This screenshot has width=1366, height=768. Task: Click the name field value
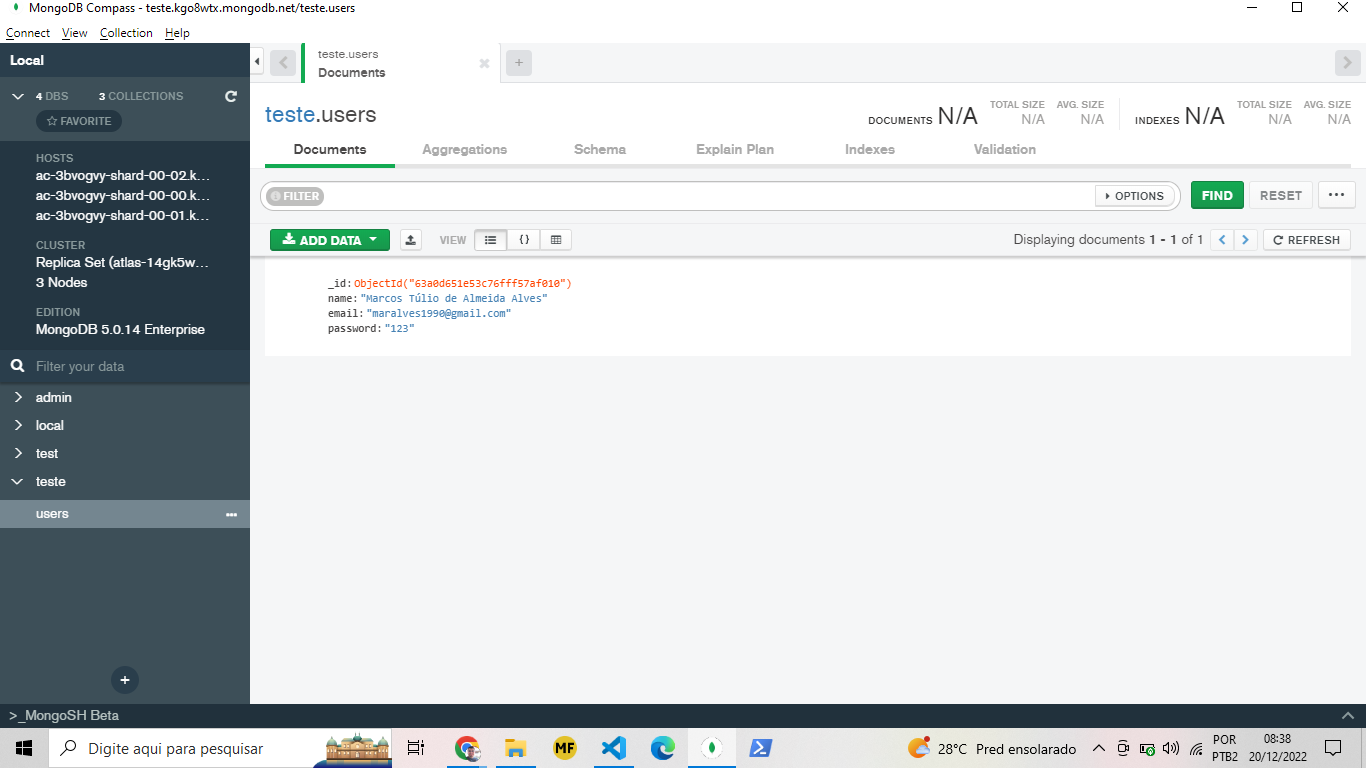coord(454,299)
